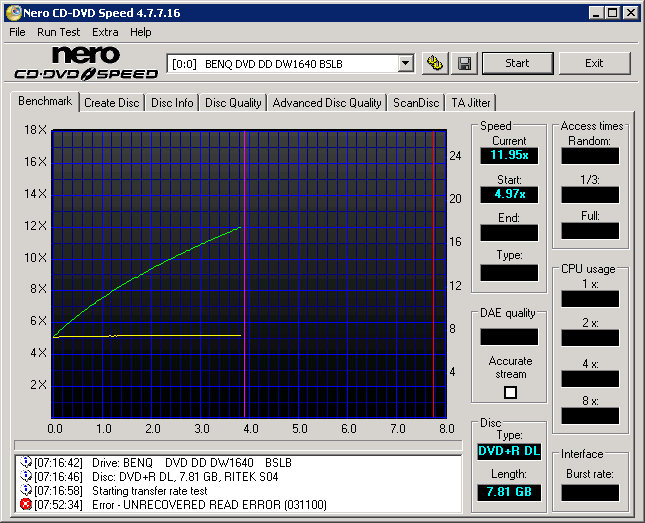Switch to the ScanDisc tab
Screen dimensions: 645x523
pyautogui.click(x=416, y=102)
